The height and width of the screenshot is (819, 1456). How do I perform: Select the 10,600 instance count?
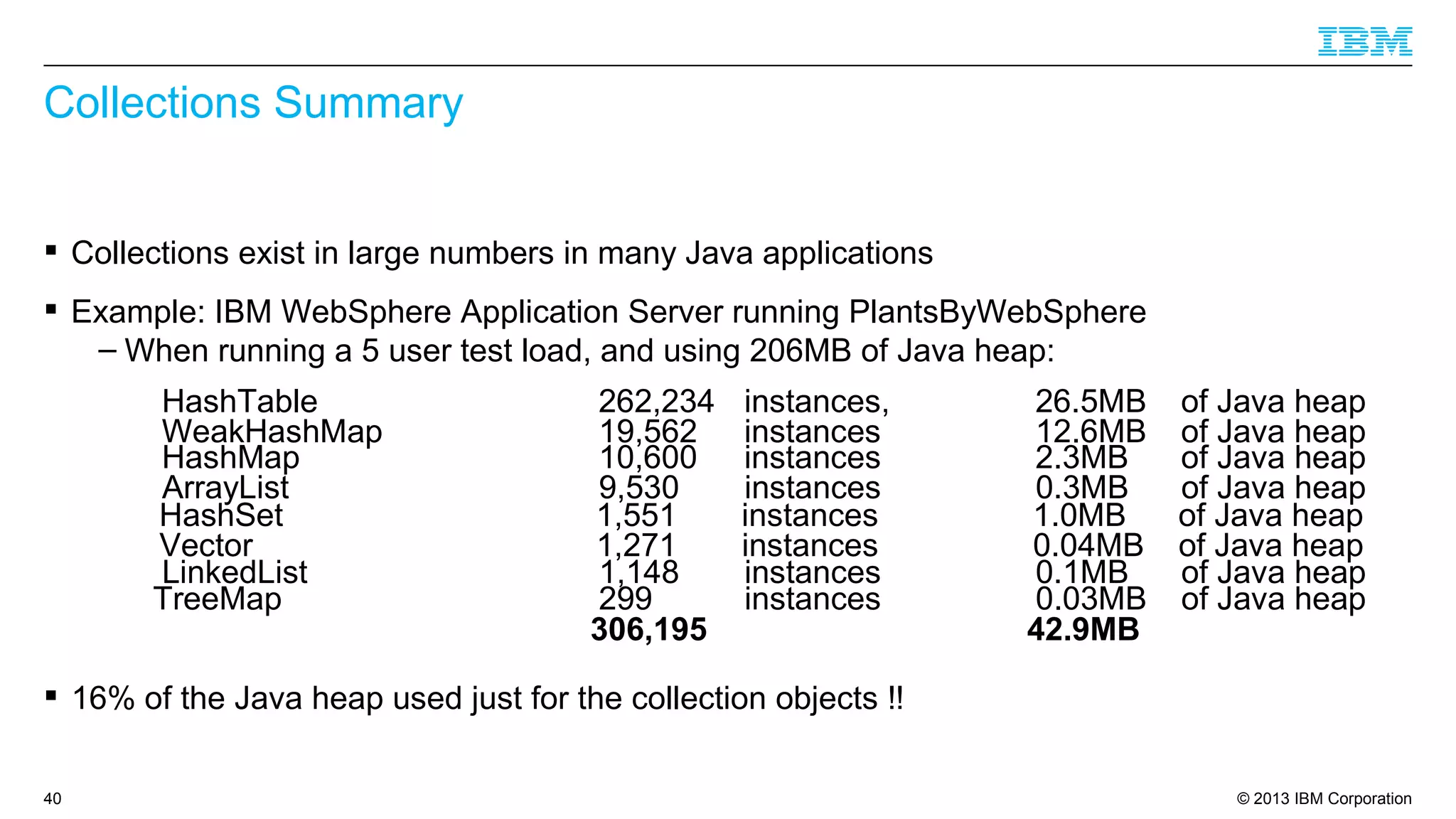coord(648,459)
